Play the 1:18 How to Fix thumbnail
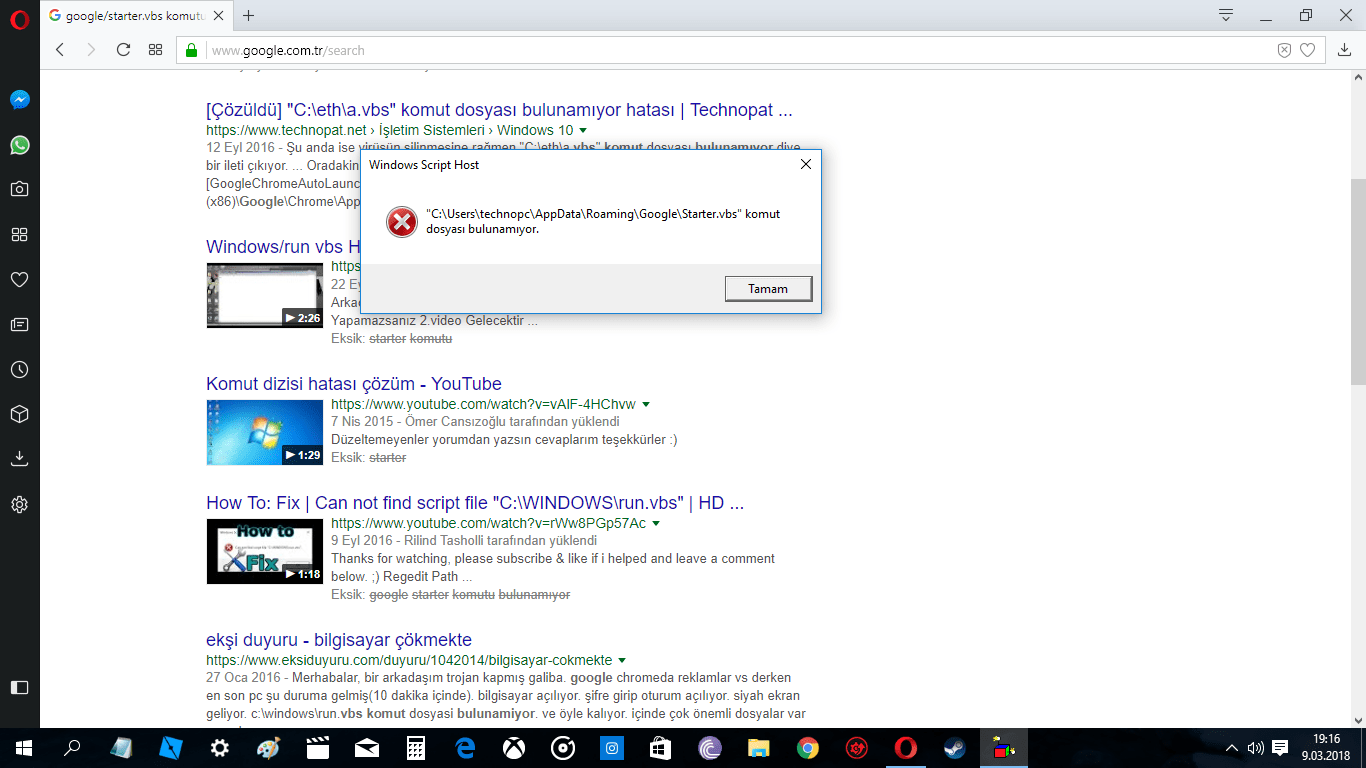This screenshot has height=768, width=1366. (265, 551)
